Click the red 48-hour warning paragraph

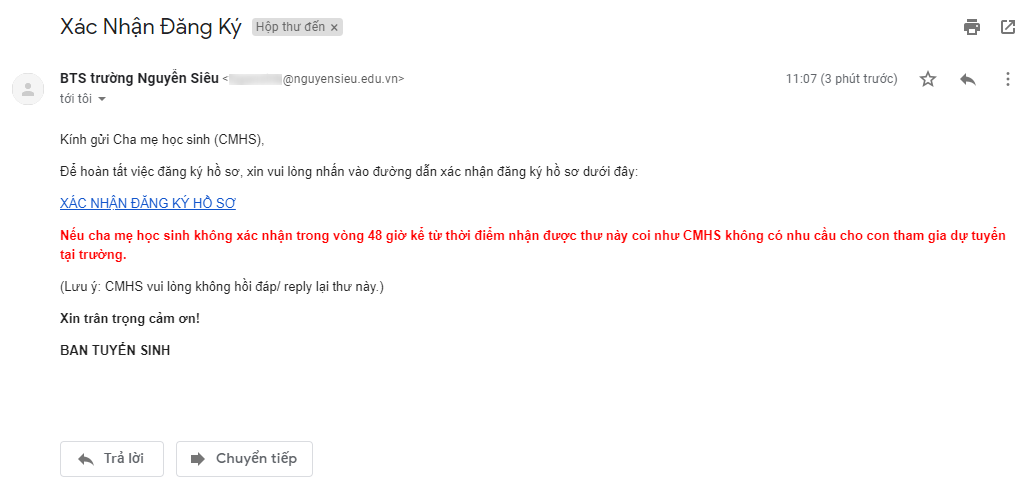[x=532, y=245]
